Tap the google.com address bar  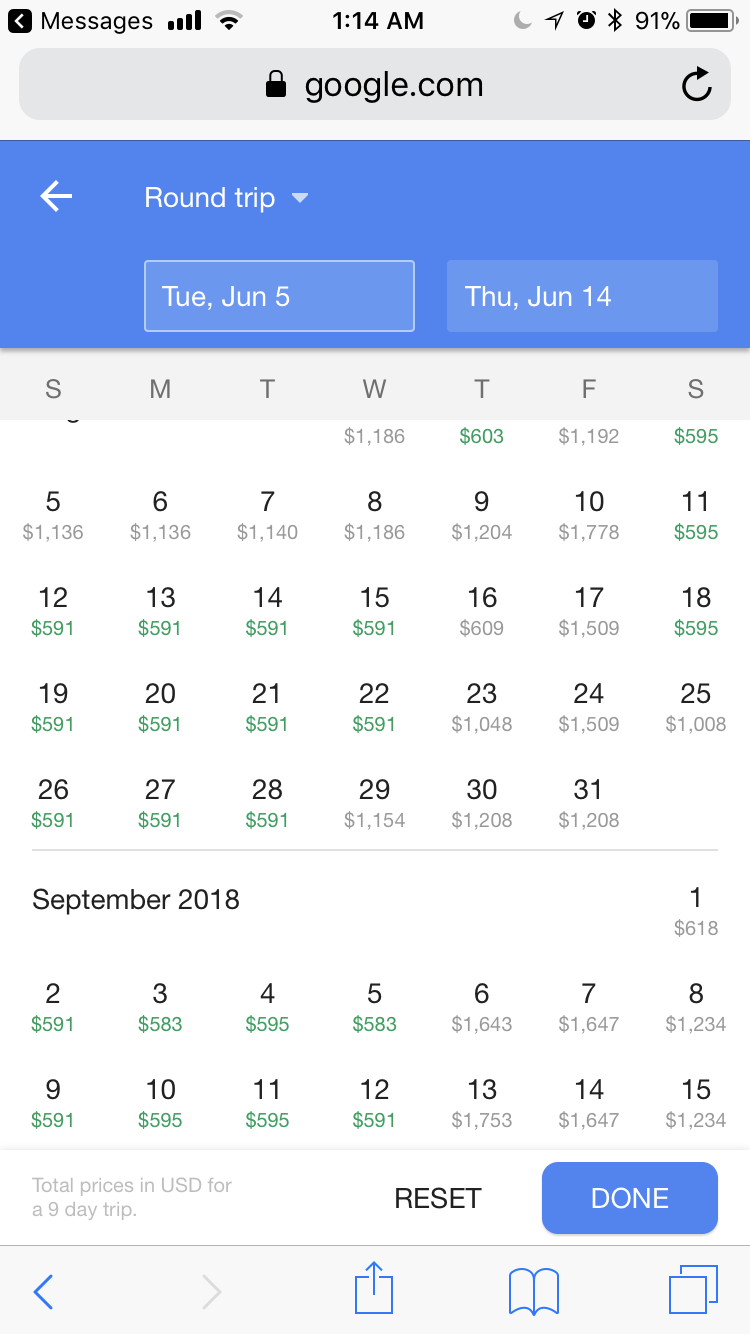[x=375, y=85]
